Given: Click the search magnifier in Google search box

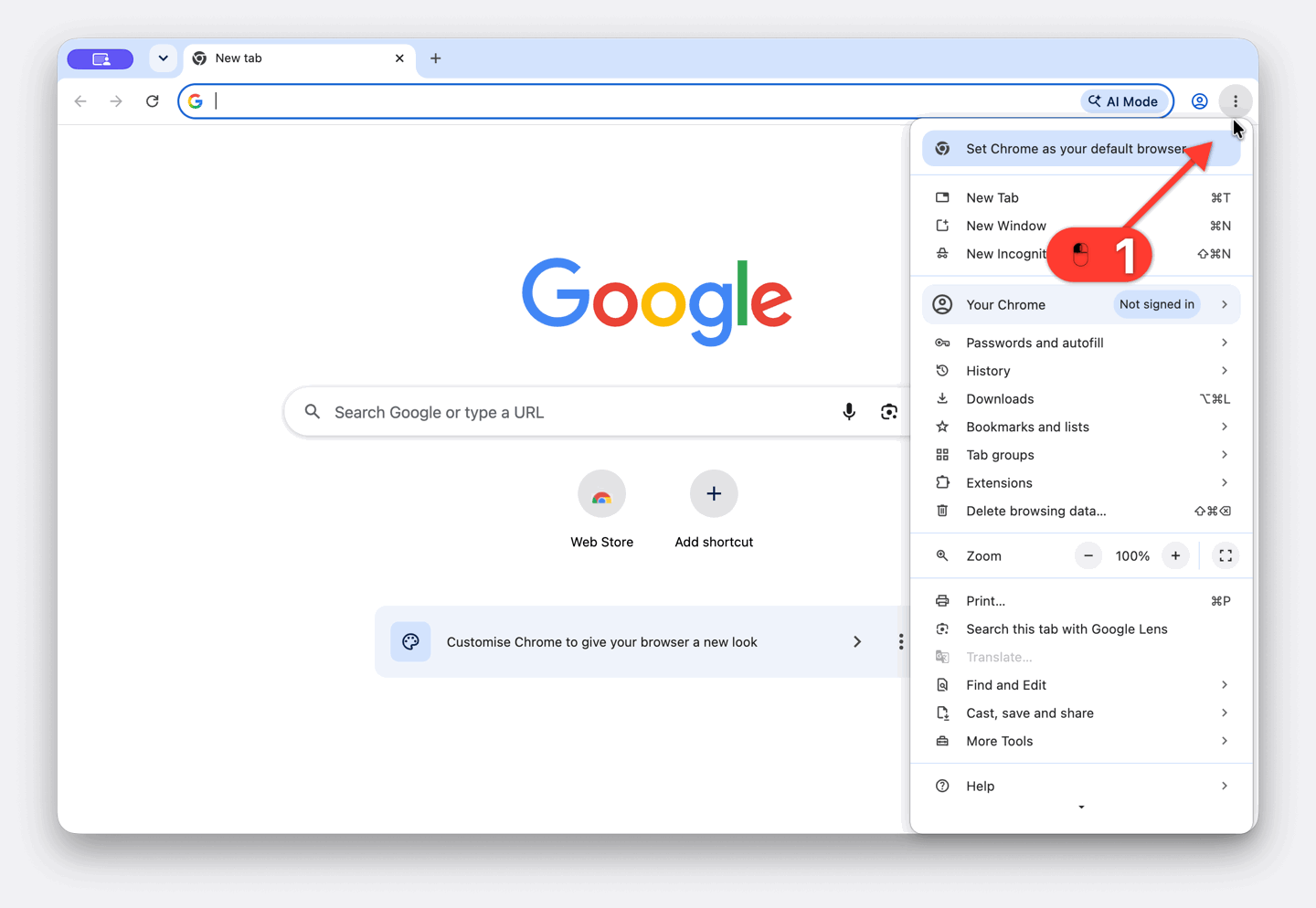Looking at the screenshot, I should [x=313, y=412].
